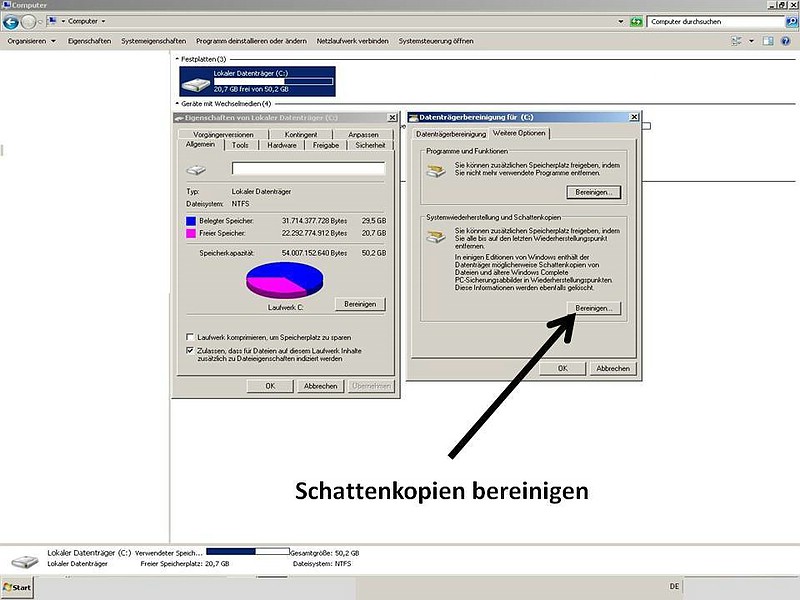Switch to the Hardware tab

point(282,145)
